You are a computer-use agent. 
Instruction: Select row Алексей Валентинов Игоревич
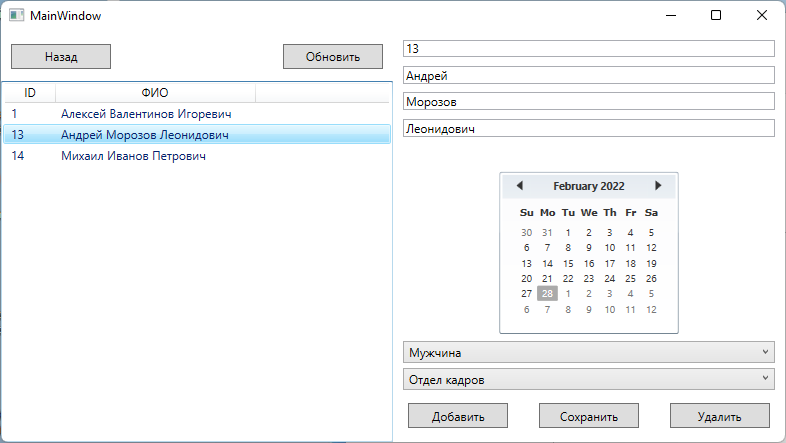pos(197,114)
